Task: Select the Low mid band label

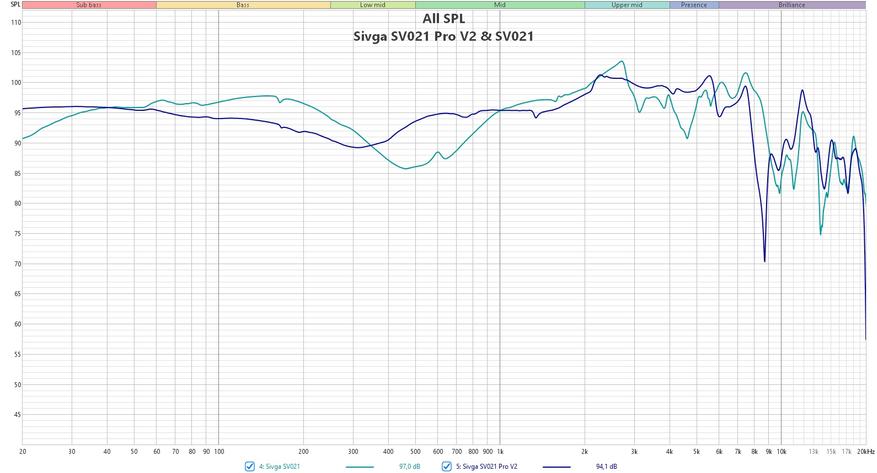Action: 373,5
